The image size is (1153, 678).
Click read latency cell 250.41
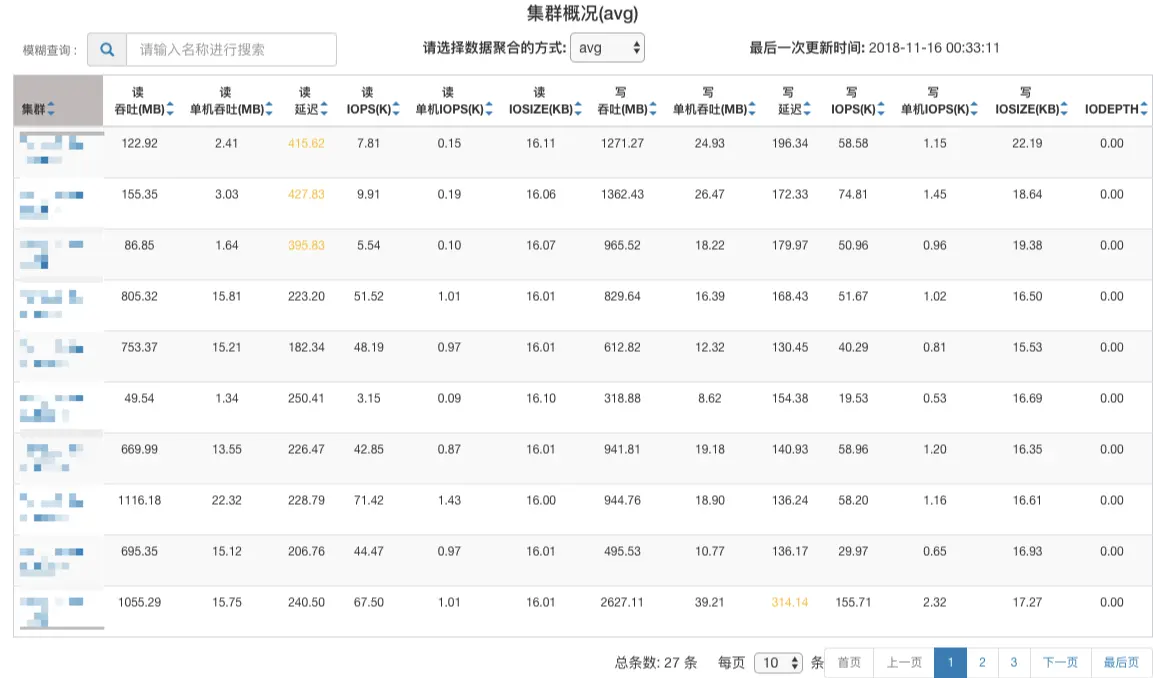click(306, 399)
